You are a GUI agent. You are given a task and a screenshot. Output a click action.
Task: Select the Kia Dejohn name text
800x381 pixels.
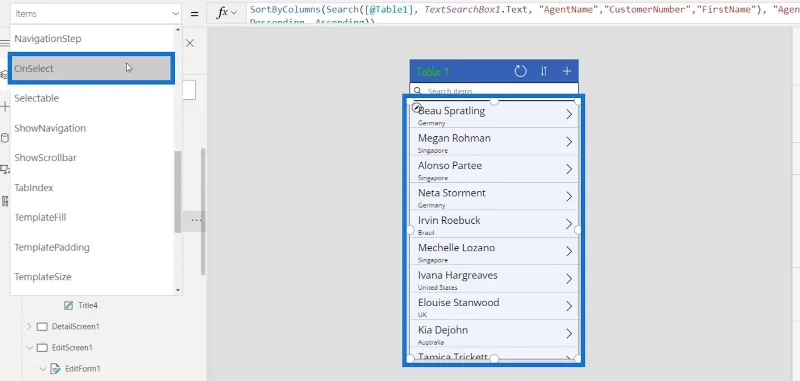[442, 330]
